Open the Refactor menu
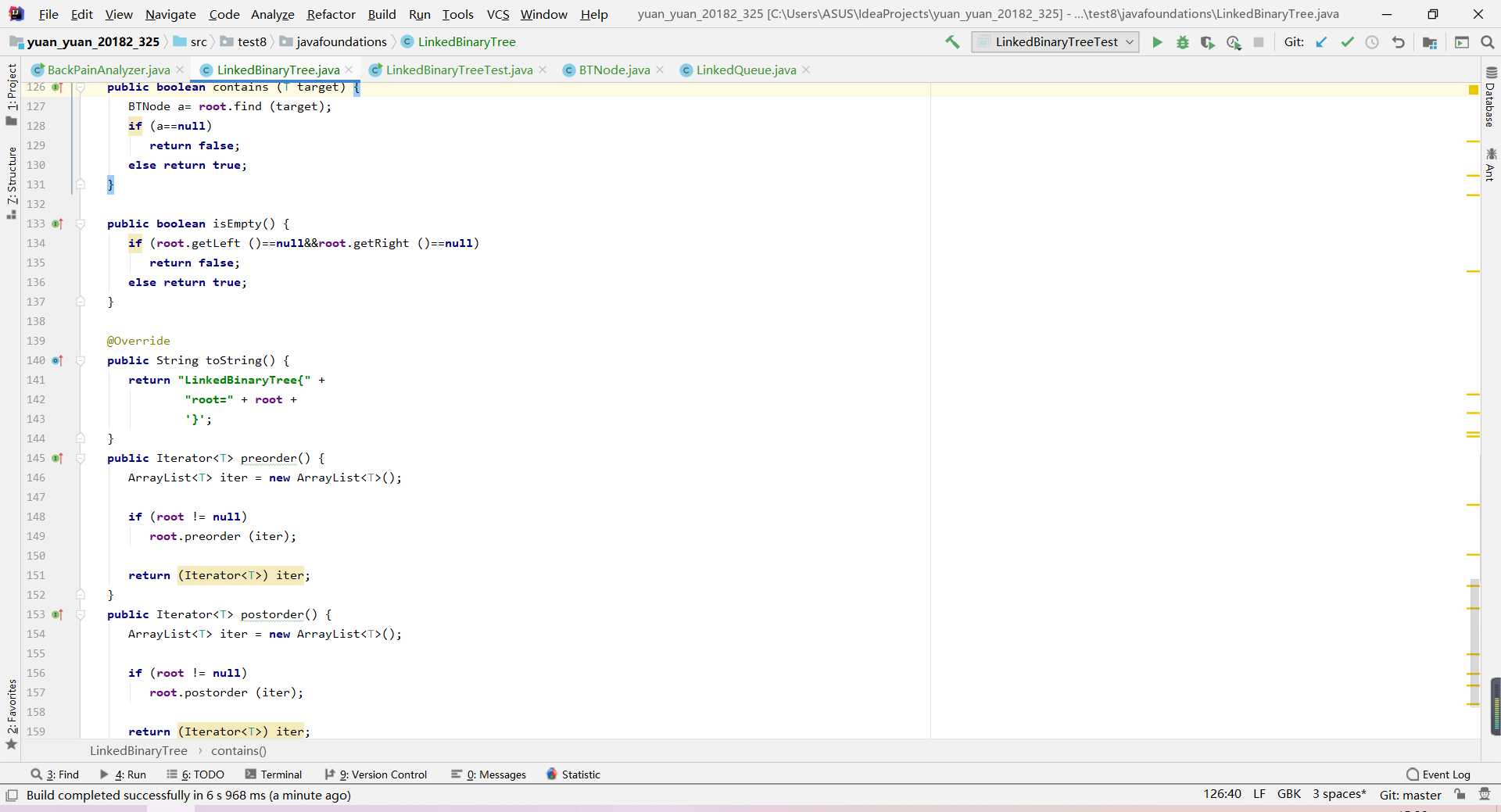Image resolution: width=1501 pixels, height=812 pixels. pos(331,14)
